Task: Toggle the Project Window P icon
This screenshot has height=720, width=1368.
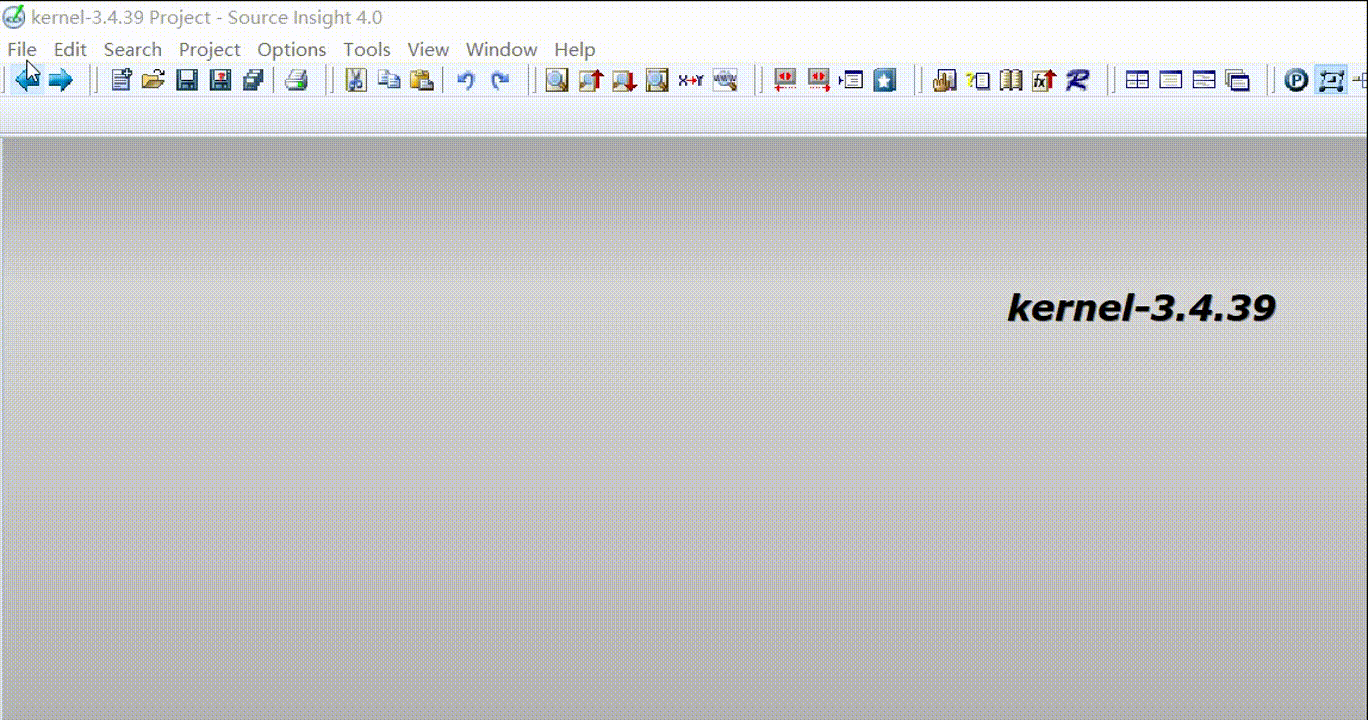Action: (1297, 80)
